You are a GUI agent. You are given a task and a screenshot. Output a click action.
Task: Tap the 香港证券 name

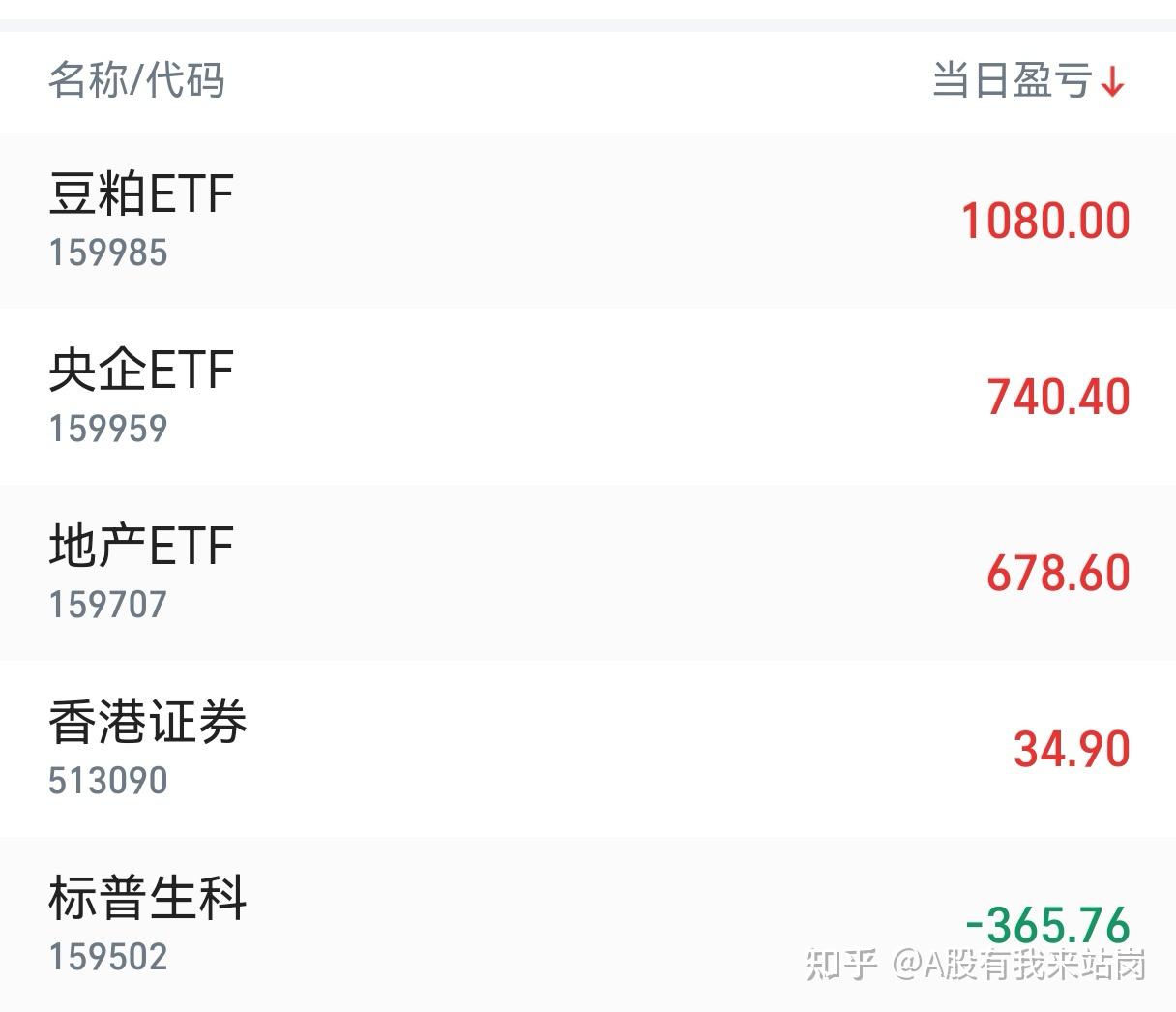point(148,723)
